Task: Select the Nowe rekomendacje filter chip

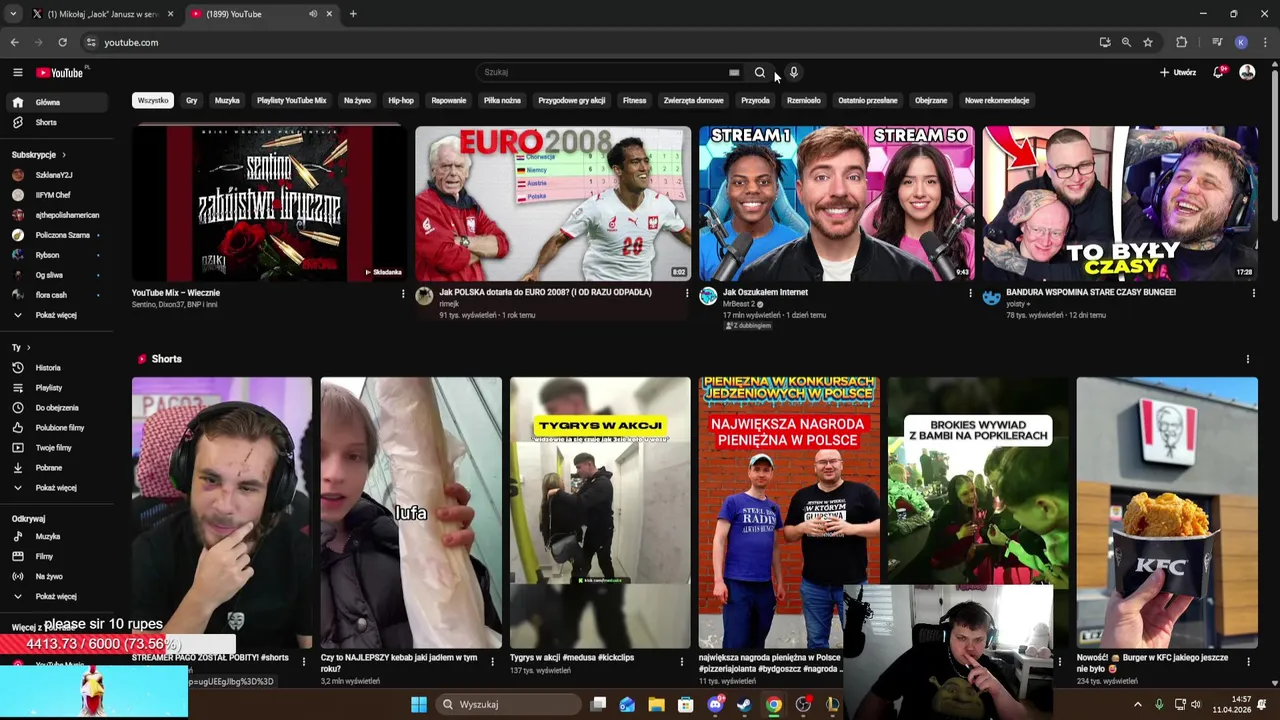Action: [997, 100]
